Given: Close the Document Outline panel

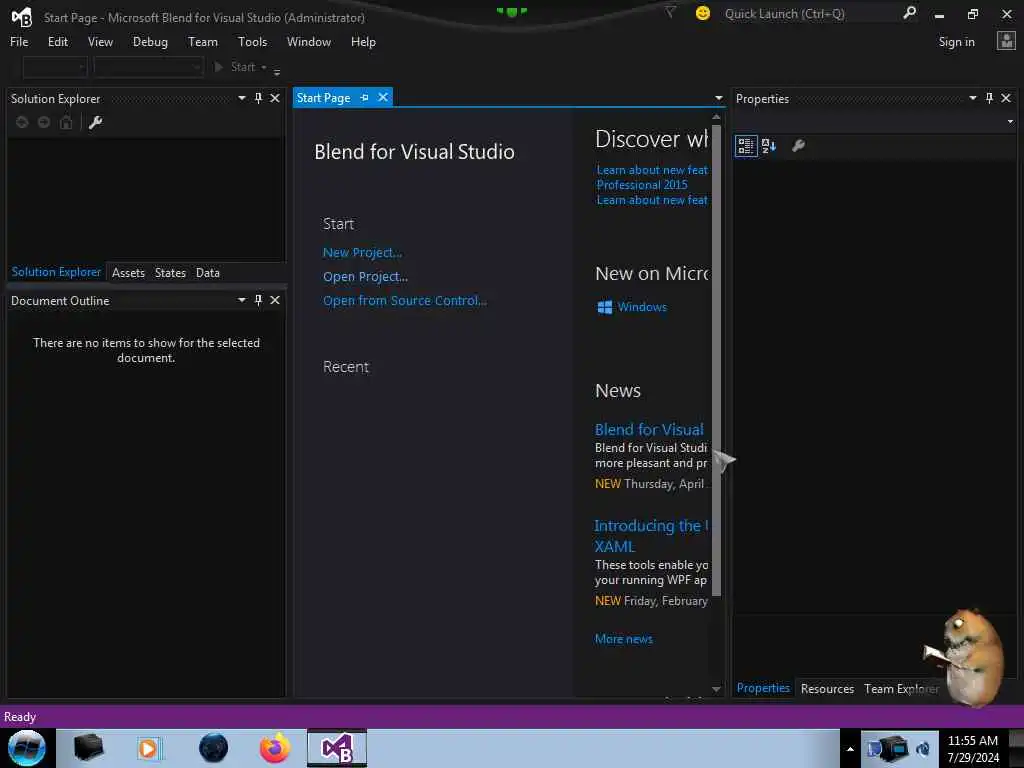Looking at the screenshot, I should [275, 300].
